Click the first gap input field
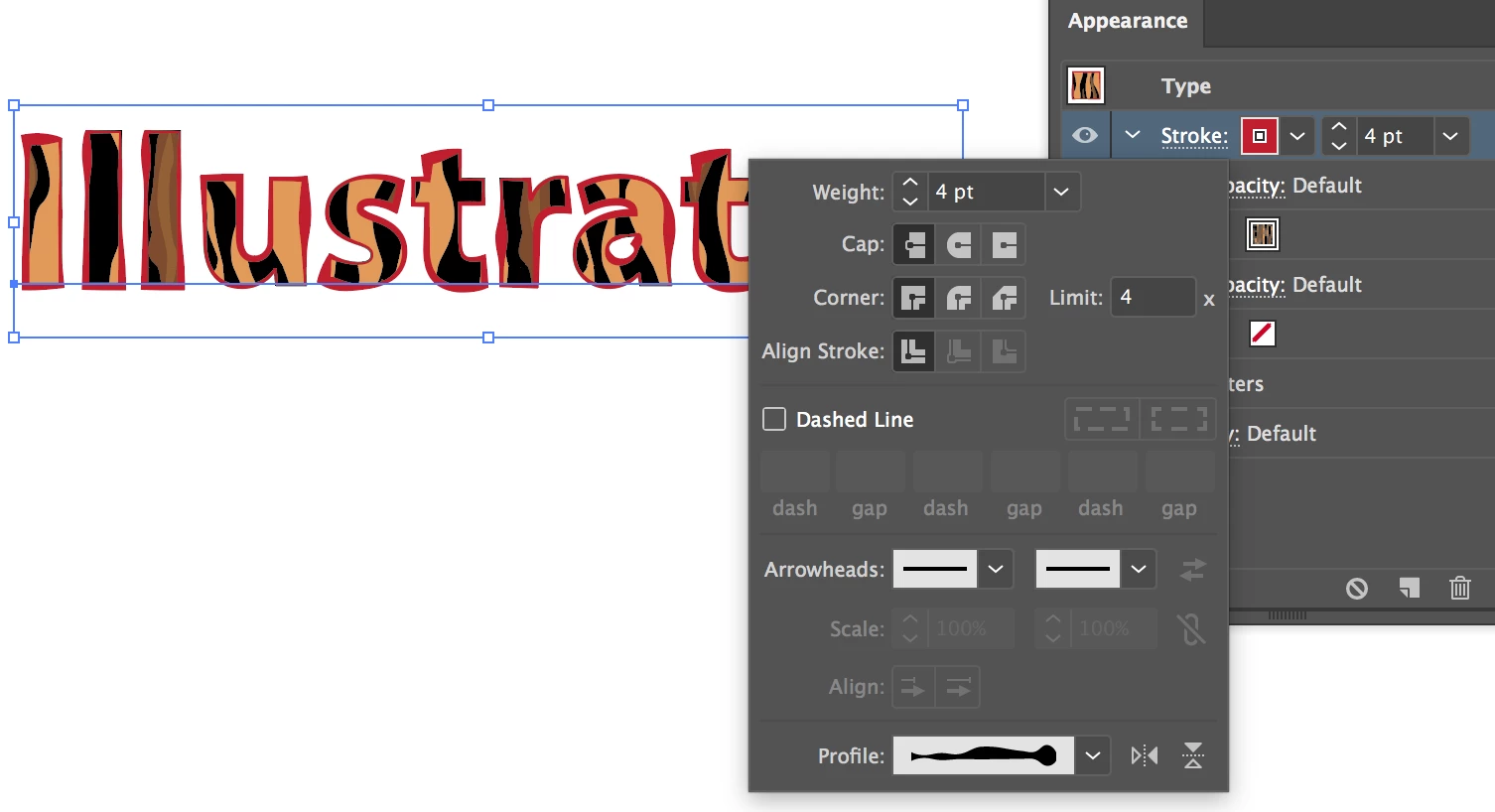The image size is (1495, 812). (x=870, y=472)
